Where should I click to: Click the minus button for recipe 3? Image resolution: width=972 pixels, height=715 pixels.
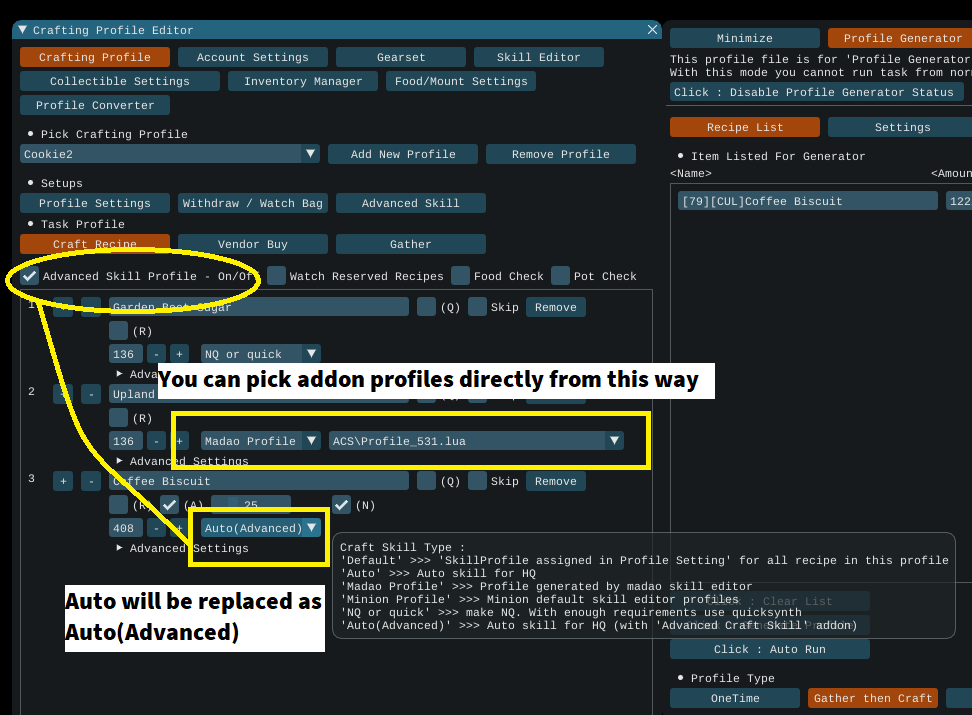point(91,481)
